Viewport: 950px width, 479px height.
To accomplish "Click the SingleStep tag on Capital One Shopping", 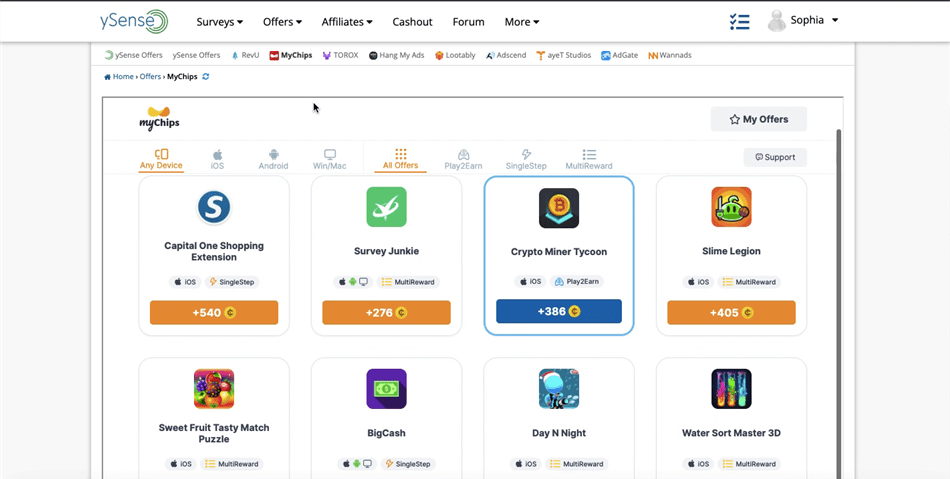I will [232, 282].
